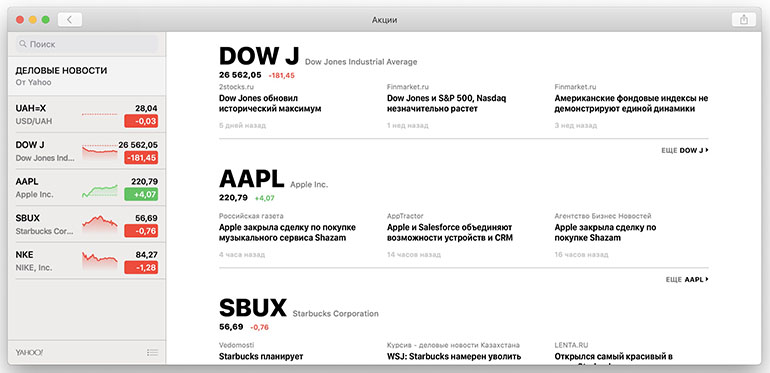Open LENTA.RU article 'Открылся самый красивый в'
Image resolution: width=770 pixels, height=373 pixels.
click(613, 356)
